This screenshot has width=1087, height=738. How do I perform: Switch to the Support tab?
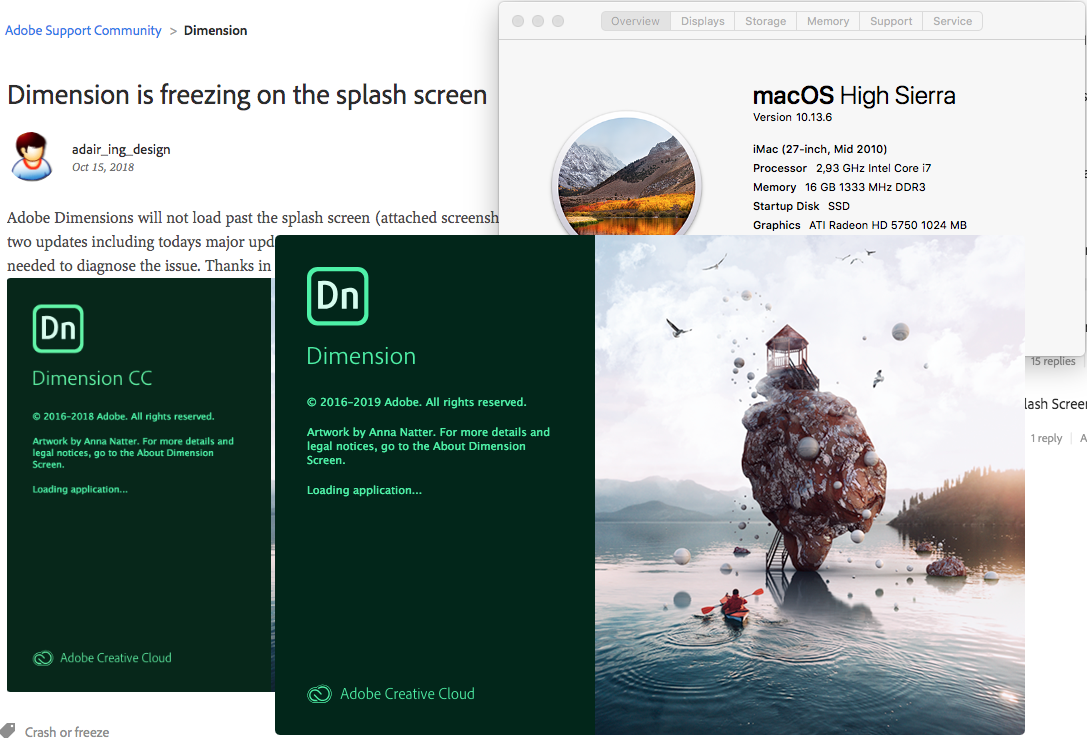click(x=890, y=20)
